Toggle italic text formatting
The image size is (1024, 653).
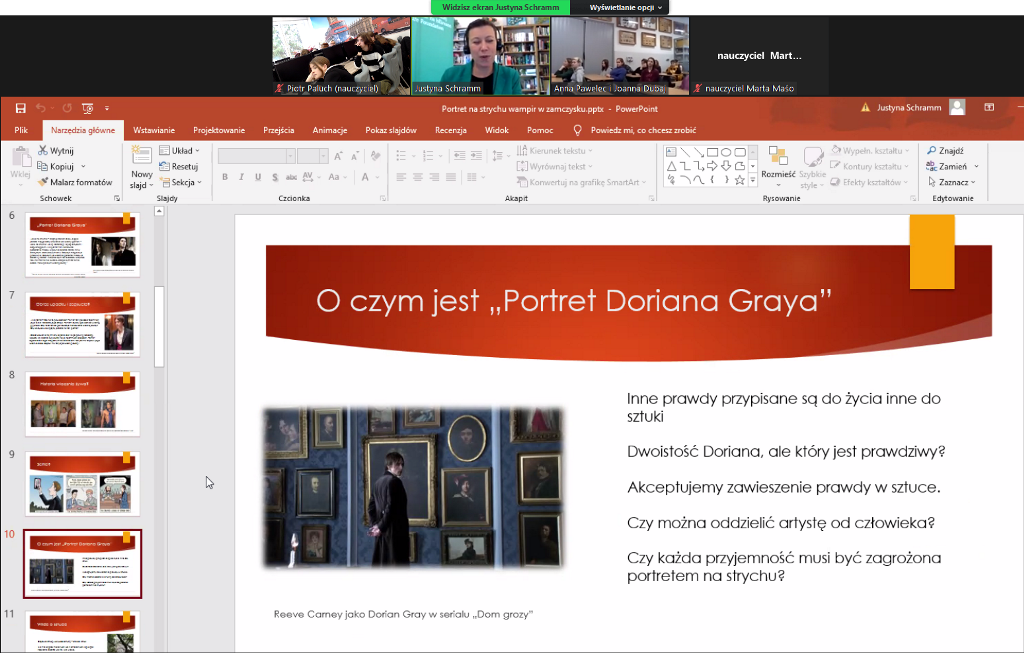tap(242, 177)
